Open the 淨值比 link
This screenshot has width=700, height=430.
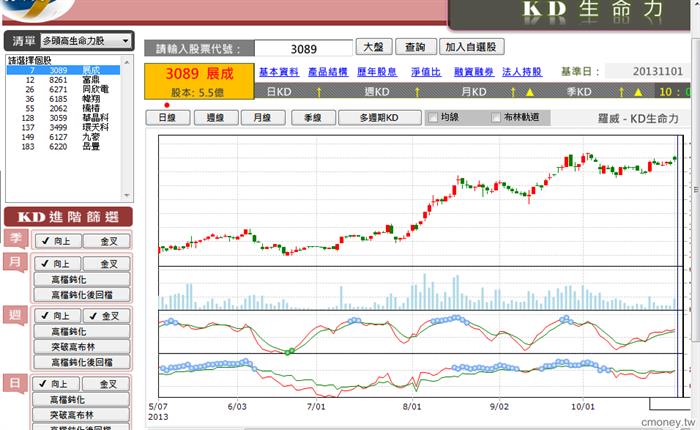click(426, 72)
